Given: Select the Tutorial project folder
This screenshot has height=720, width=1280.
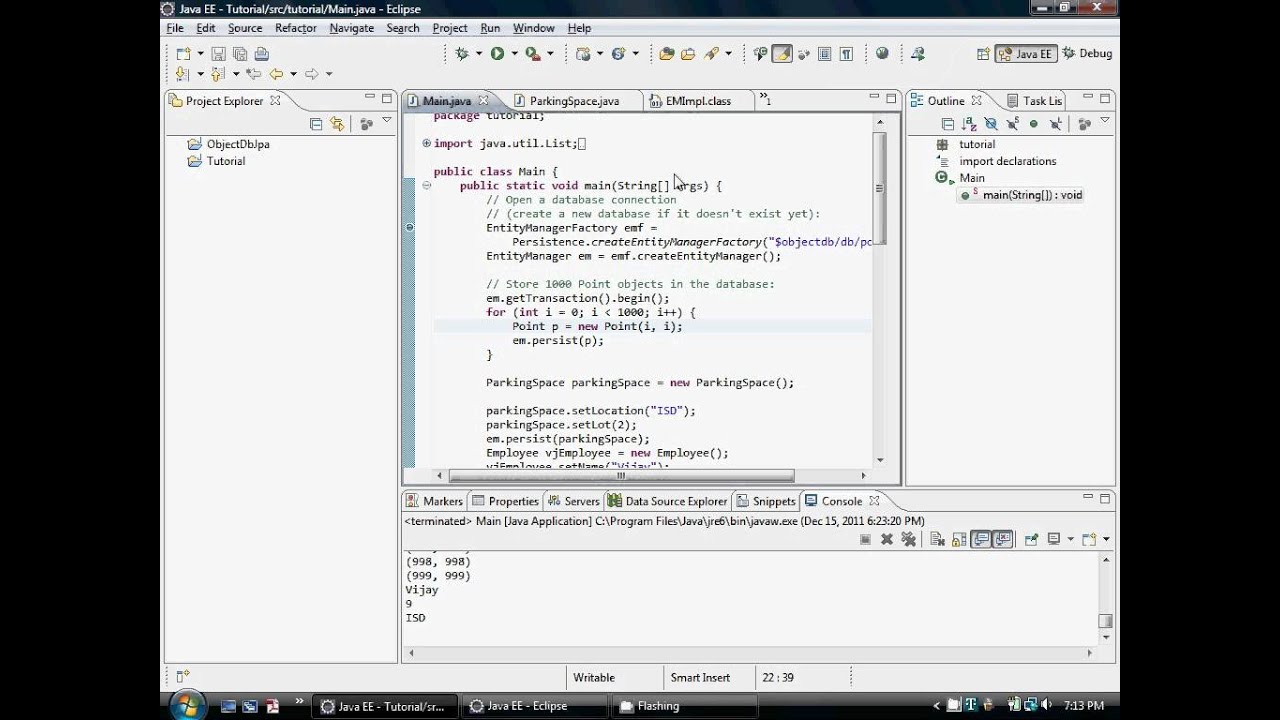Looking at the screenshot, I should [x=216, y=161].
